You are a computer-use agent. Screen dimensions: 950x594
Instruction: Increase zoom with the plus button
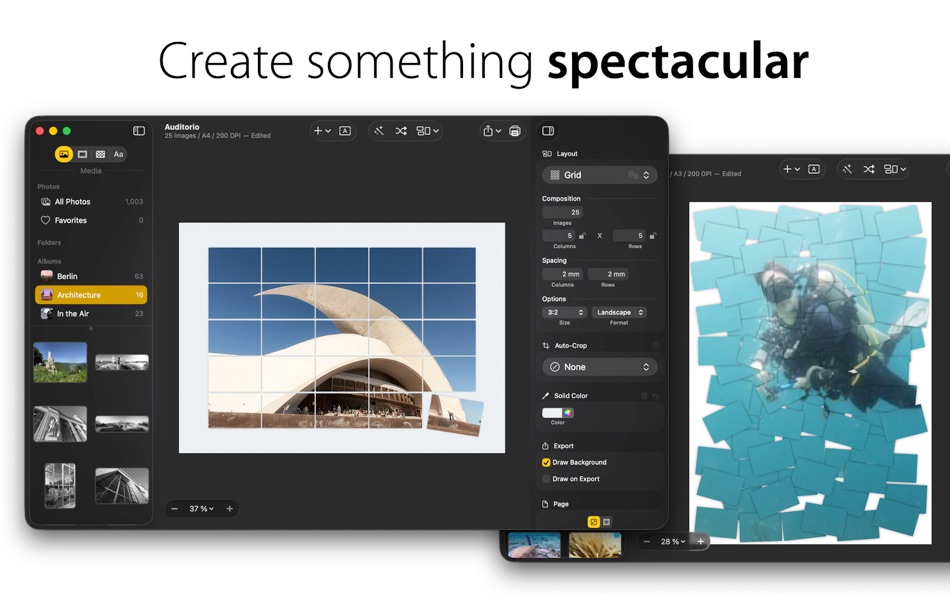[228, 509]
